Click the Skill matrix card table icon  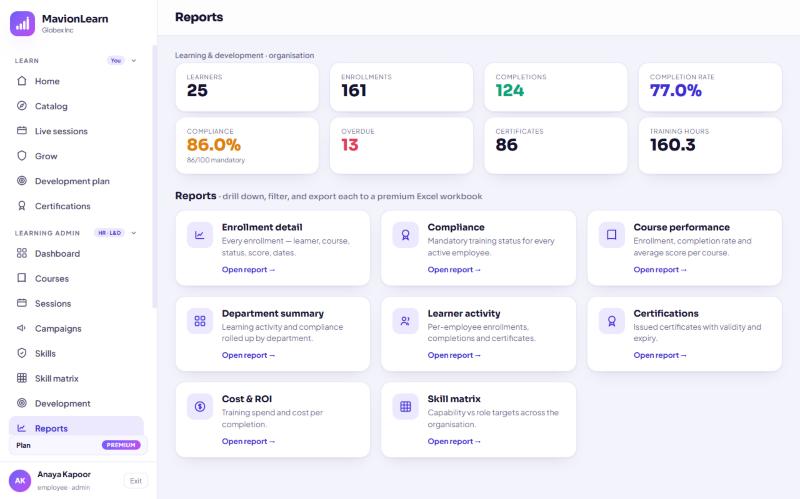tap(406, 407)
